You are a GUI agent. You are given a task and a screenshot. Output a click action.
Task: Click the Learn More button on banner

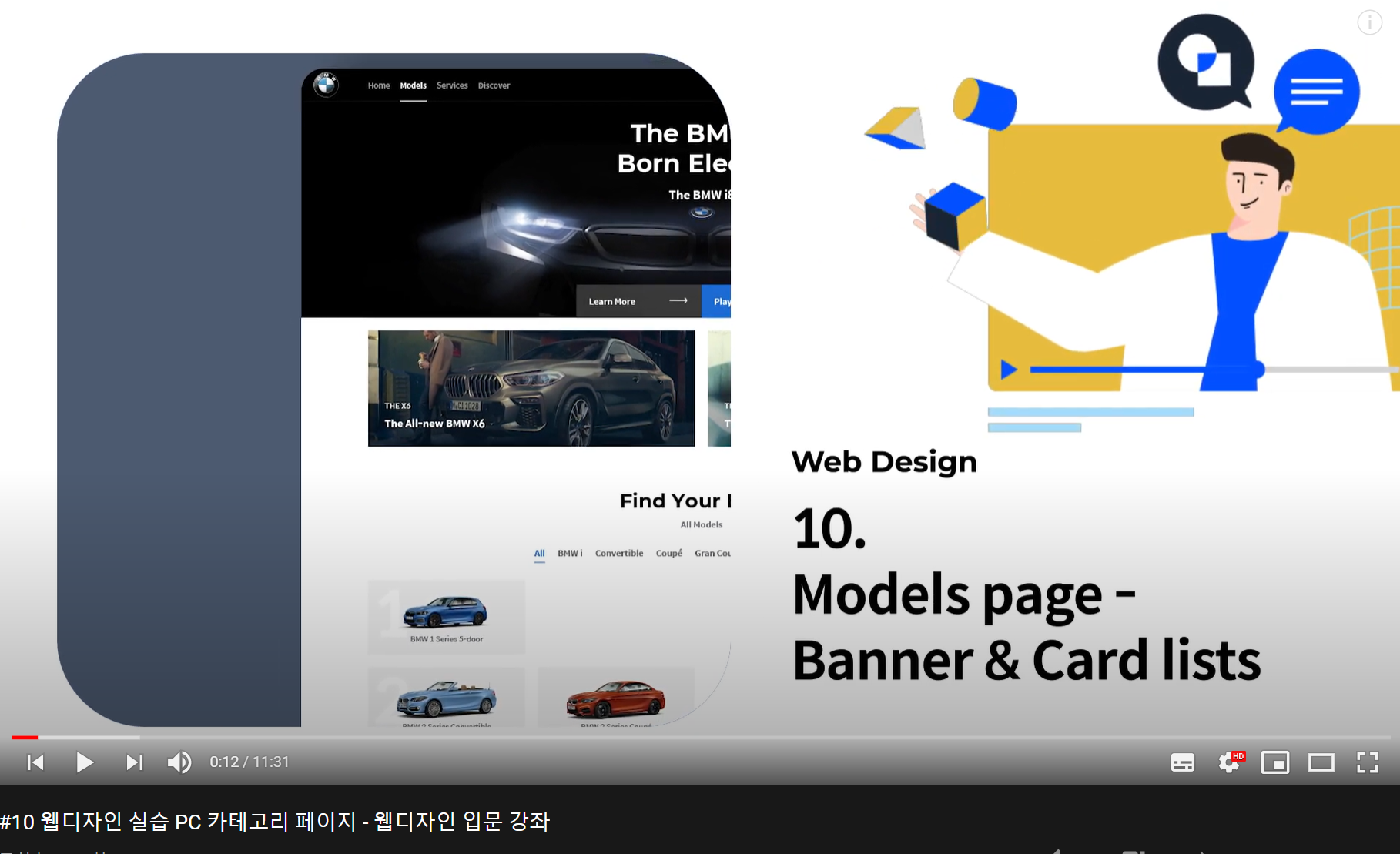tap(638, 301)
